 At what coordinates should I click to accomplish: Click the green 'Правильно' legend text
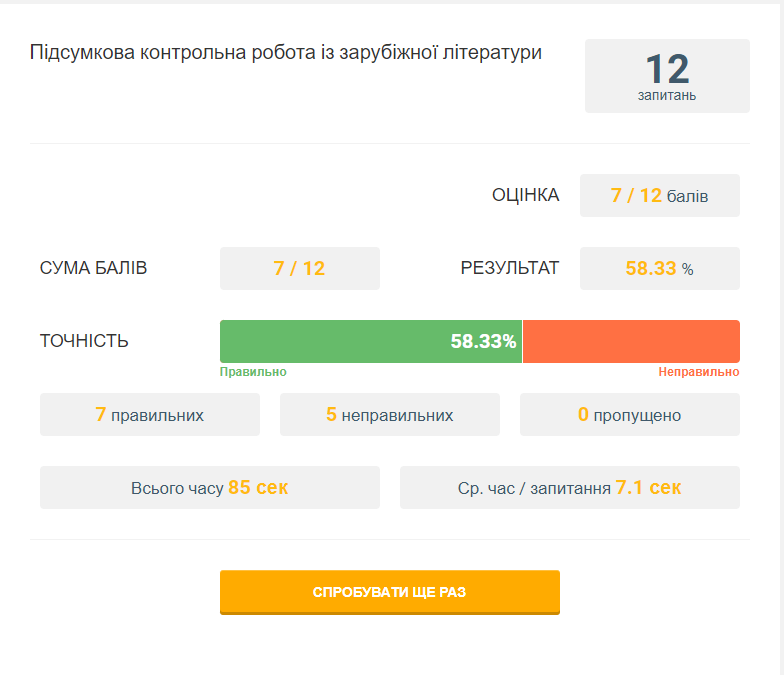(x=253, y=372)
